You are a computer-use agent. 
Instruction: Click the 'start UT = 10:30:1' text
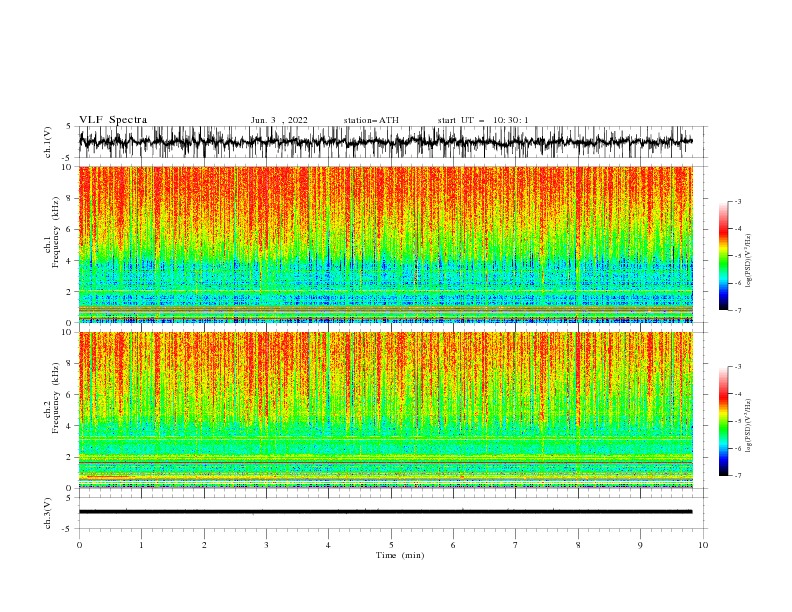click(x=483, y=120)
